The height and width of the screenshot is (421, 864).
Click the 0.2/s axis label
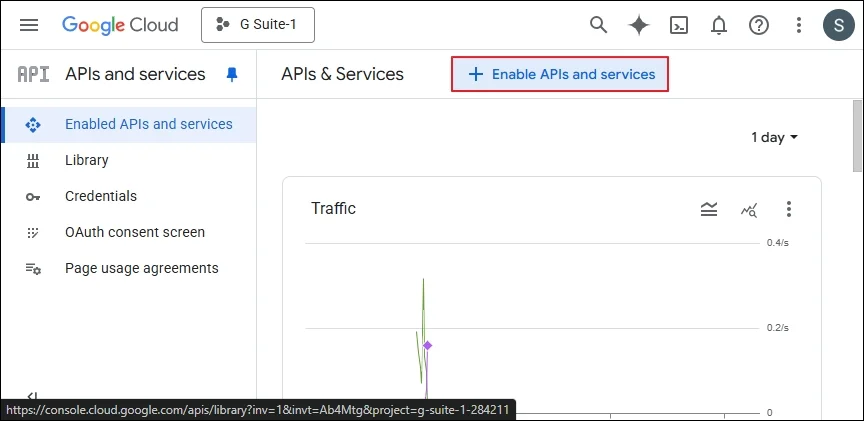click(x=777, y=328)
